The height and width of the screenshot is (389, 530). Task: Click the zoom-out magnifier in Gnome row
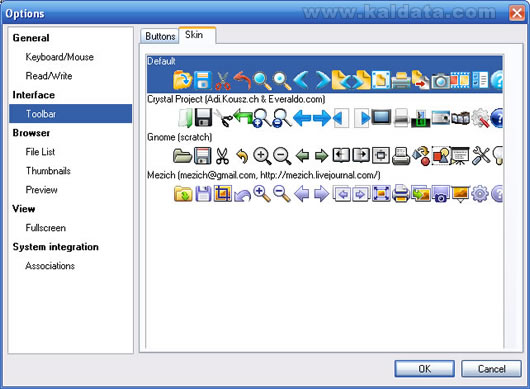click(282, 156)
